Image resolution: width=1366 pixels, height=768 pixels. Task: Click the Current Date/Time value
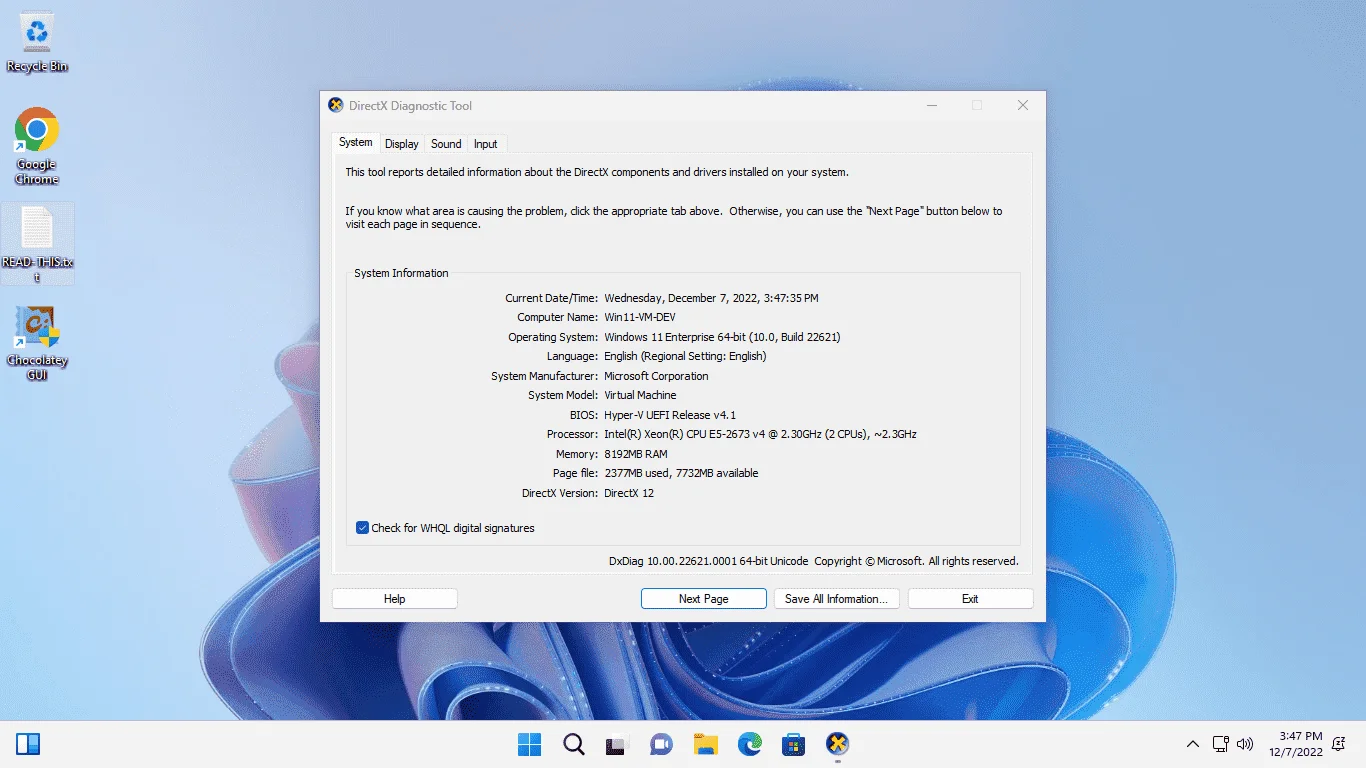coord(711,298)
